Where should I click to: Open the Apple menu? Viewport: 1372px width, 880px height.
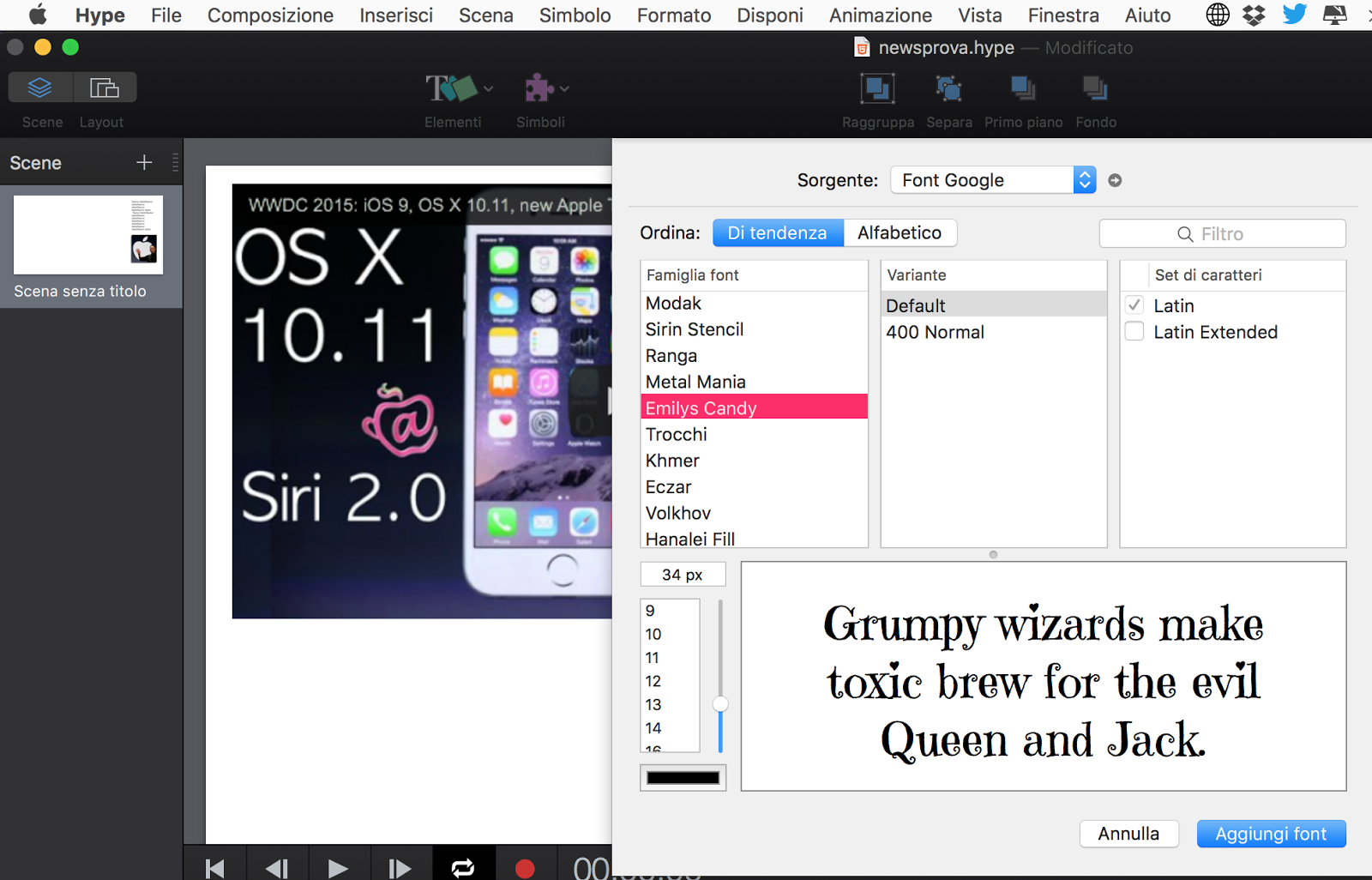[39, 15]
